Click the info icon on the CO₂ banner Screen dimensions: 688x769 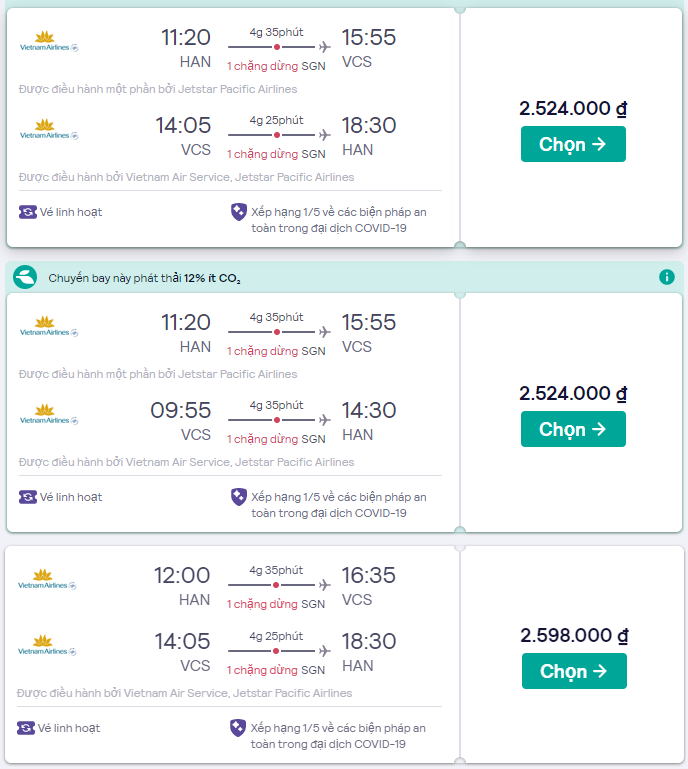click(x=667, y=277)
